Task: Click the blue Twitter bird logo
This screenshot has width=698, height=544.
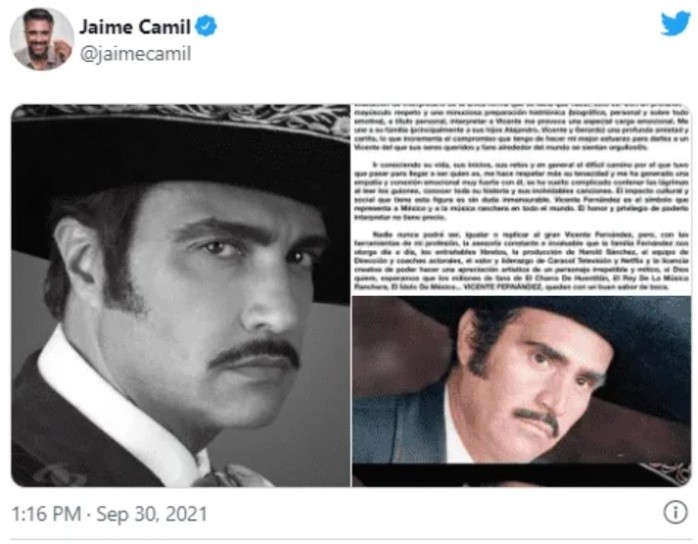Action: [x=675, y=23]
